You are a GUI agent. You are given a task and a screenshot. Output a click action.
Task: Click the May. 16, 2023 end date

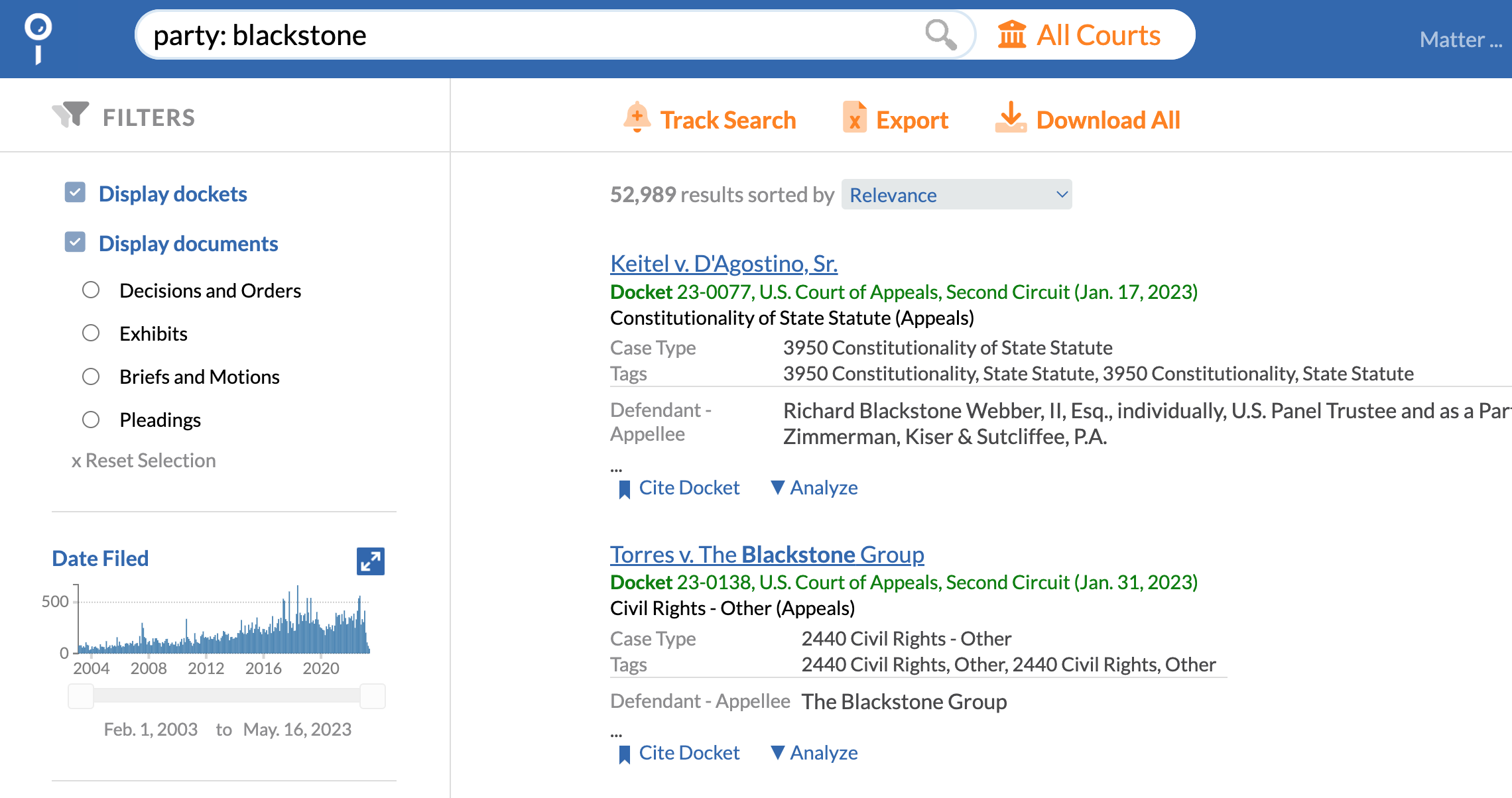click(x=297, y=729)
